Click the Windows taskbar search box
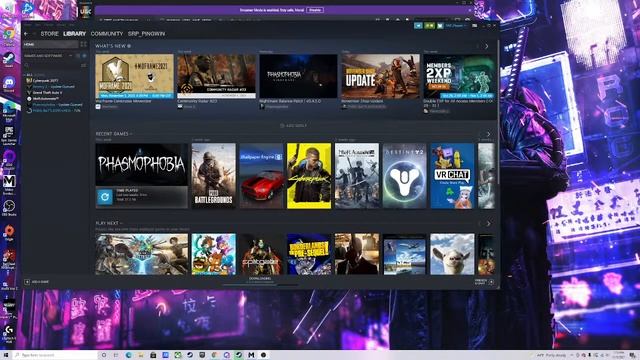Screen dimensions: 640x360 point(55,355)
